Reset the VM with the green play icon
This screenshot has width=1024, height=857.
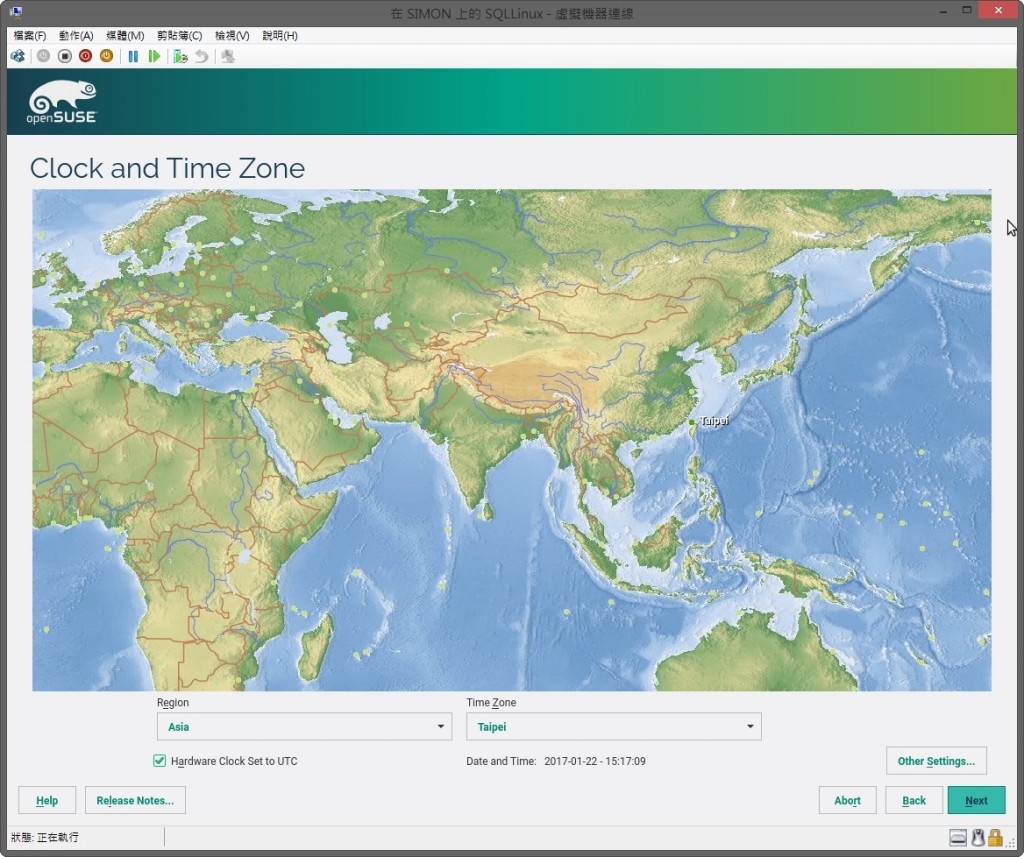tap(154, 56)
